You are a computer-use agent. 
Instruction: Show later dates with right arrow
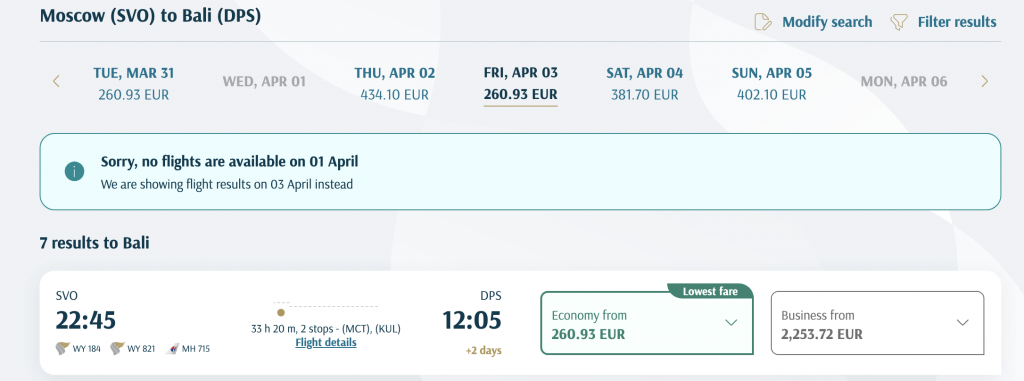coord(985,82)
